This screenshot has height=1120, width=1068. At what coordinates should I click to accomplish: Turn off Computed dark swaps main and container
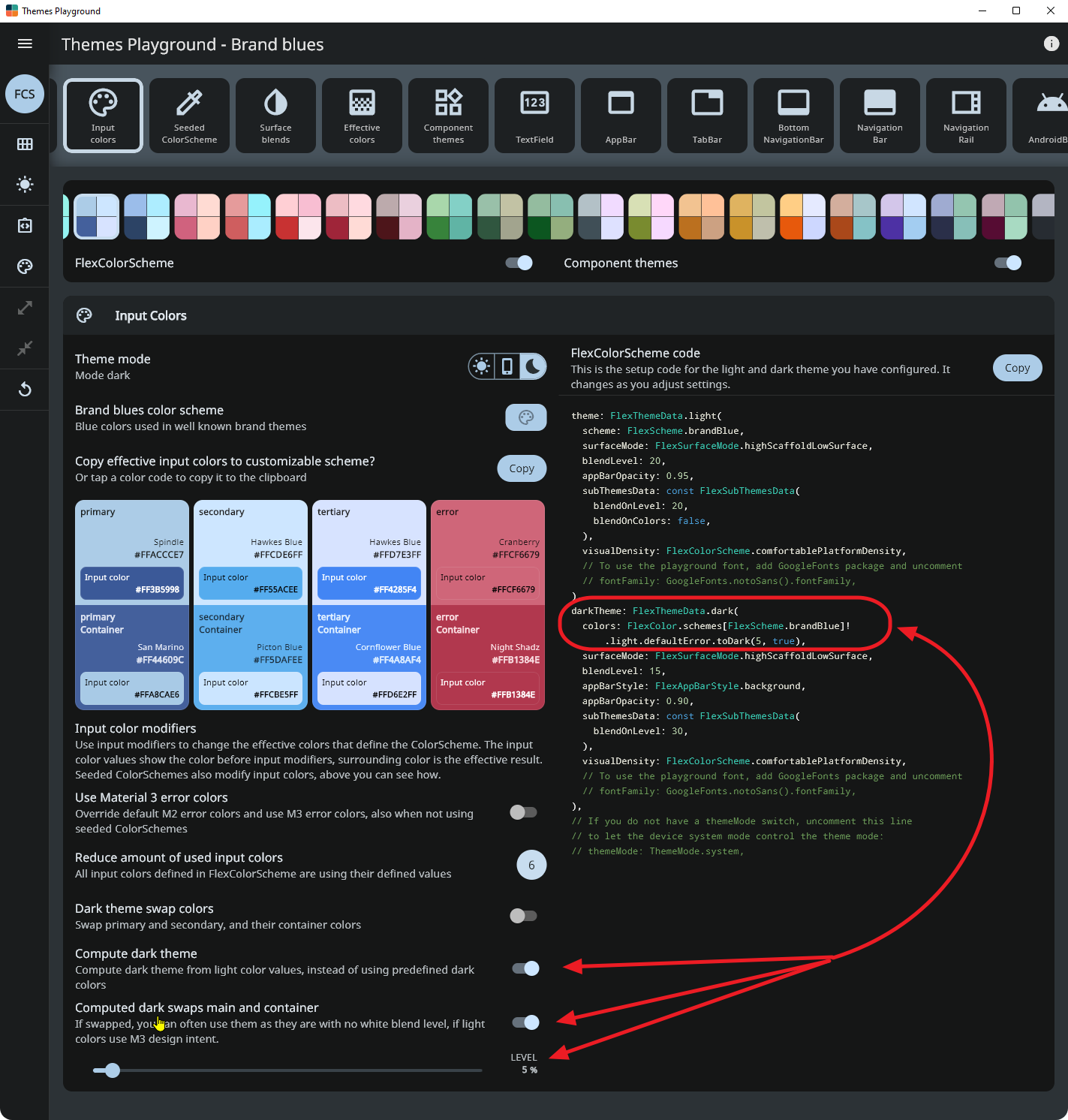(525, 1022)
